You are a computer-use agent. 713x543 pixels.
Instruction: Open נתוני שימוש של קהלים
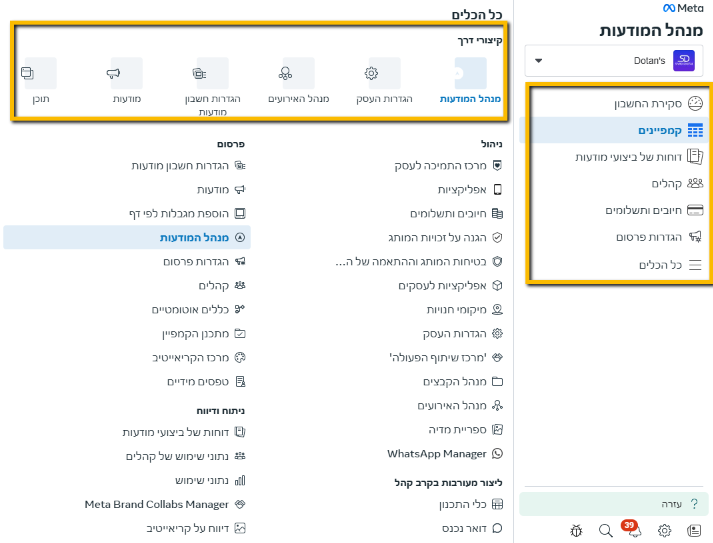186,456
